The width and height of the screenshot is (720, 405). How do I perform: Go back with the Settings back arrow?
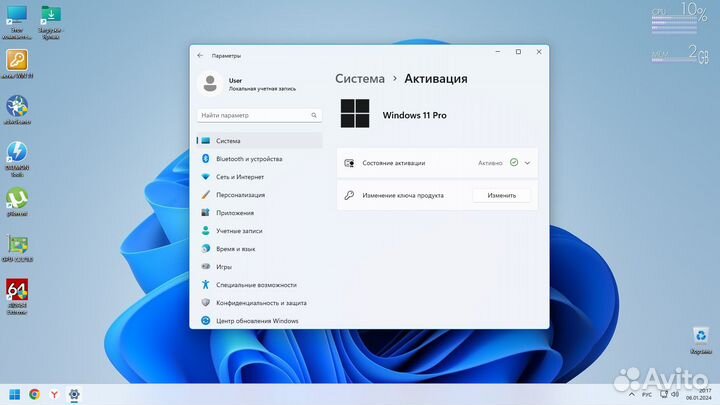tap(200, 56)
